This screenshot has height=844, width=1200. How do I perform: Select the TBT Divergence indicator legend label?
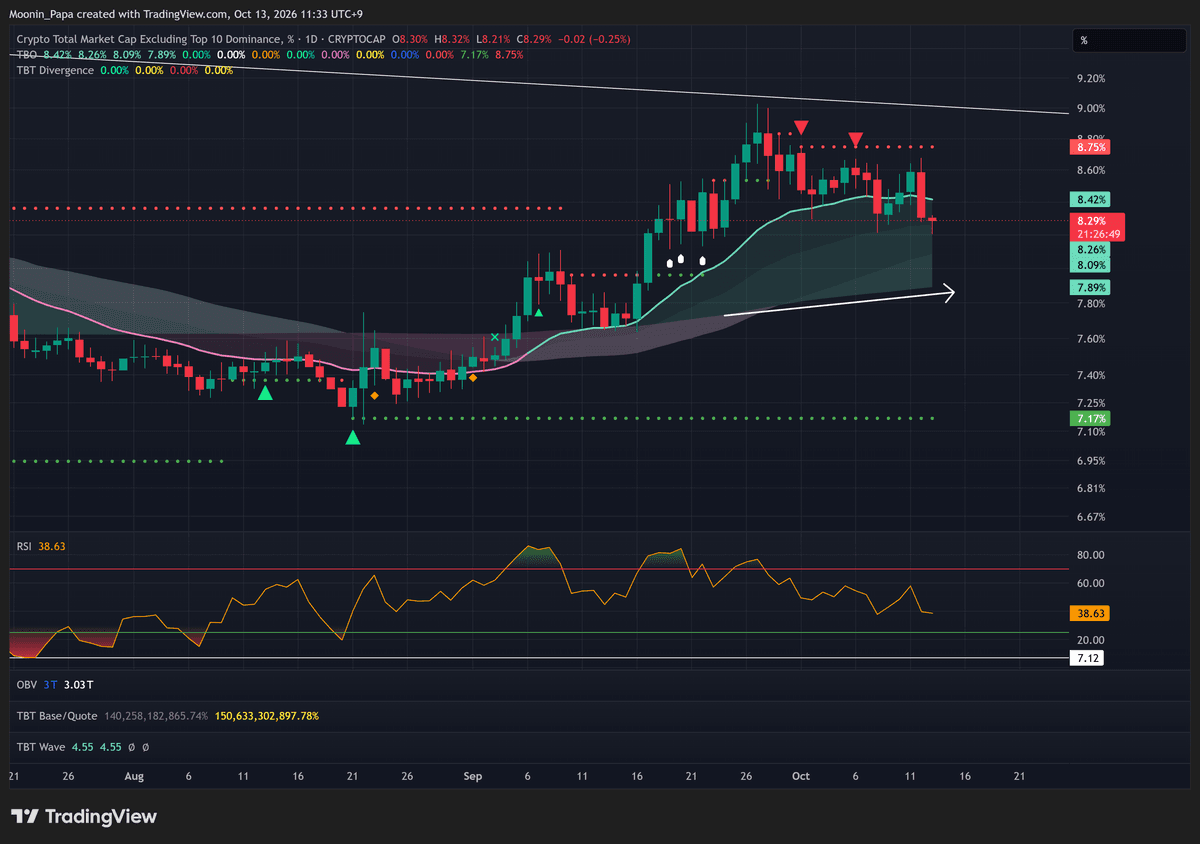click(56, 70)
